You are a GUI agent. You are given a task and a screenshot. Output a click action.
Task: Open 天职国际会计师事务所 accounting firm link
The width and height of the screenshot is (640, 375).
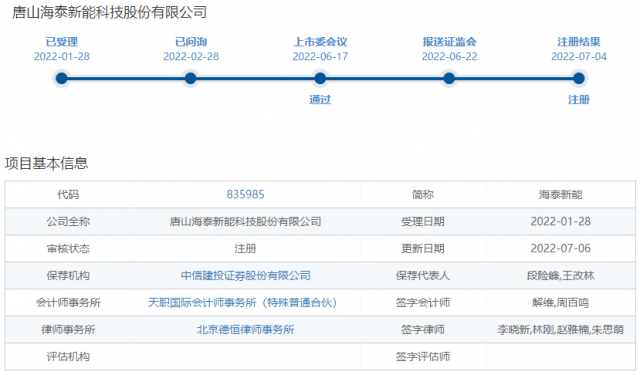pyautogui.click(x=242, y=302)
